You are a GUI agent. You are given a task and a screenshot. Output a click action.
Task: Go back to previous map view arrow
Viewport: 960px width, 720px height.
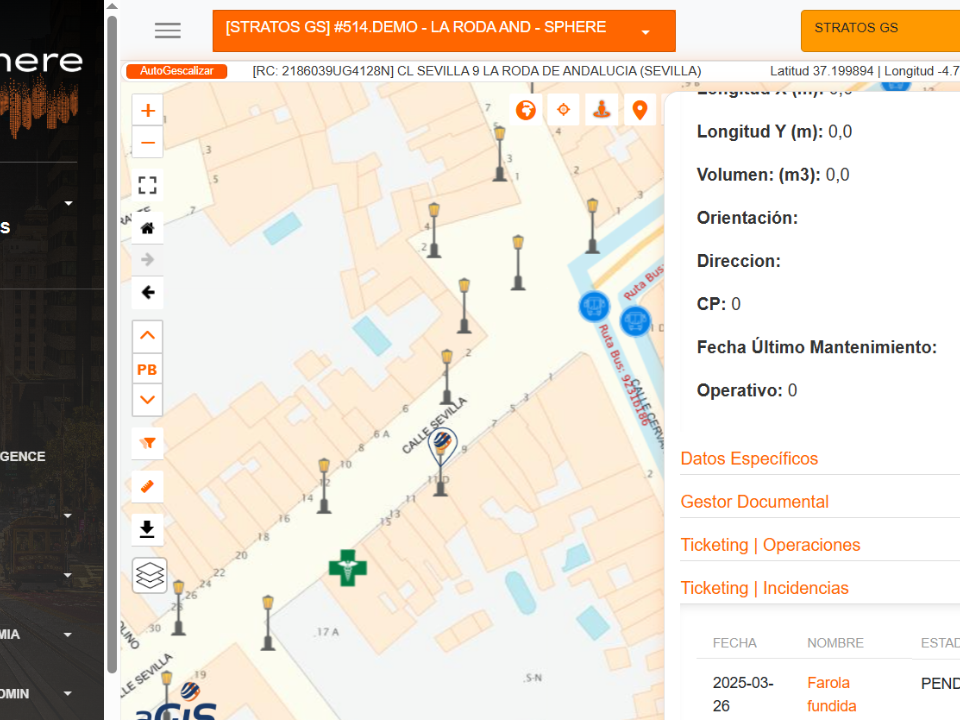pos(148,292)
